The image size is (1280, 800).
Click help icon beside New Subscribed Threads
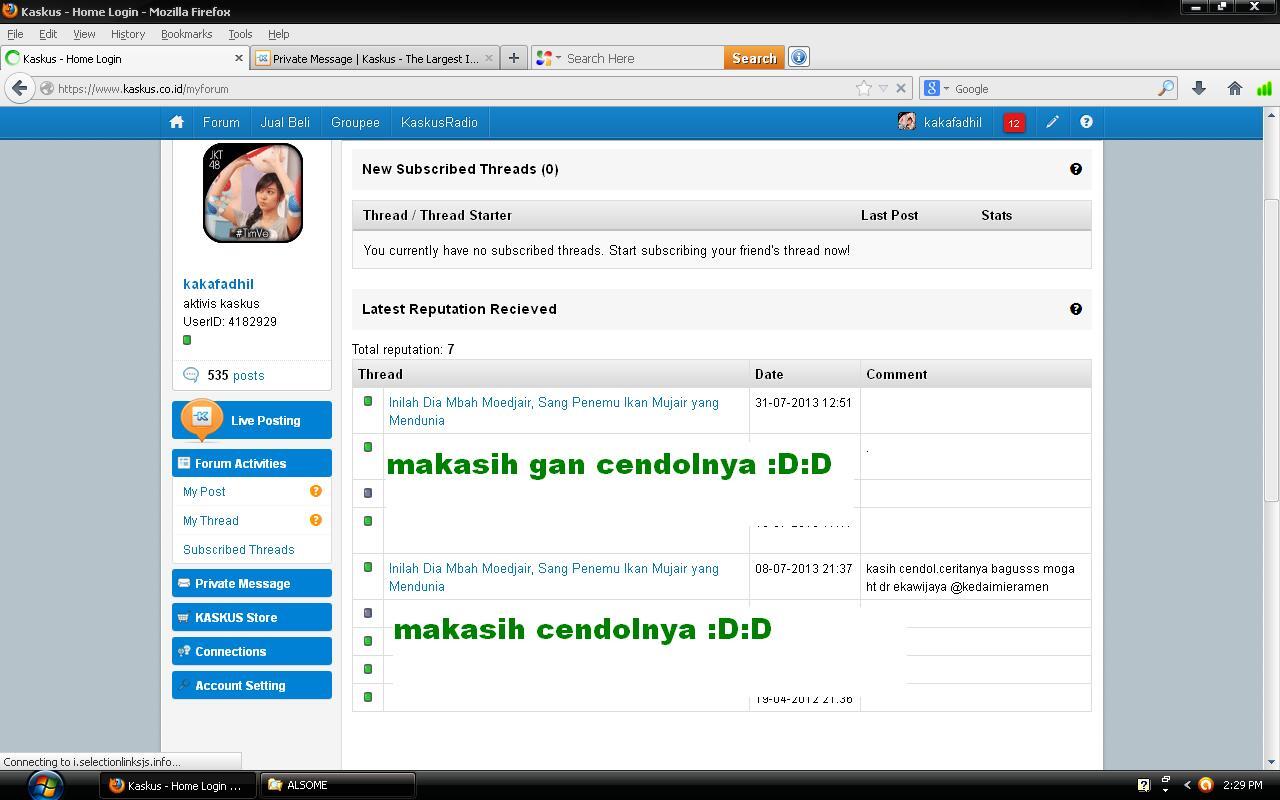[1076, 169]
